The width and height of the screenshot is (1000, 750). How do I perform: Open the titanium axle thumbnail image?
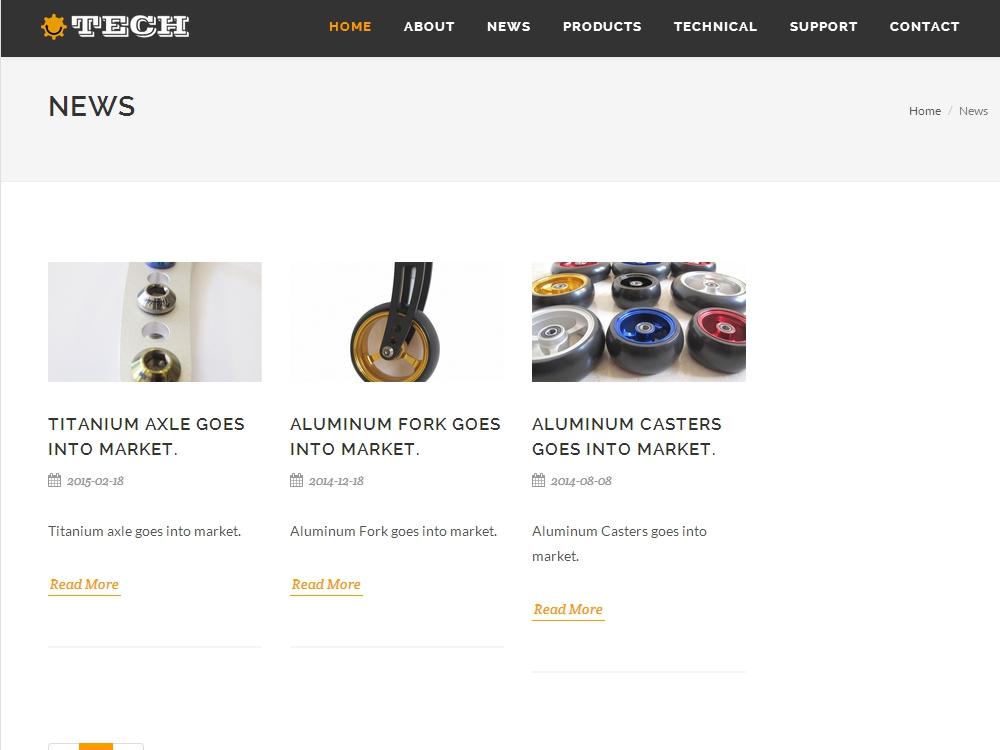[x=155, y=322]
